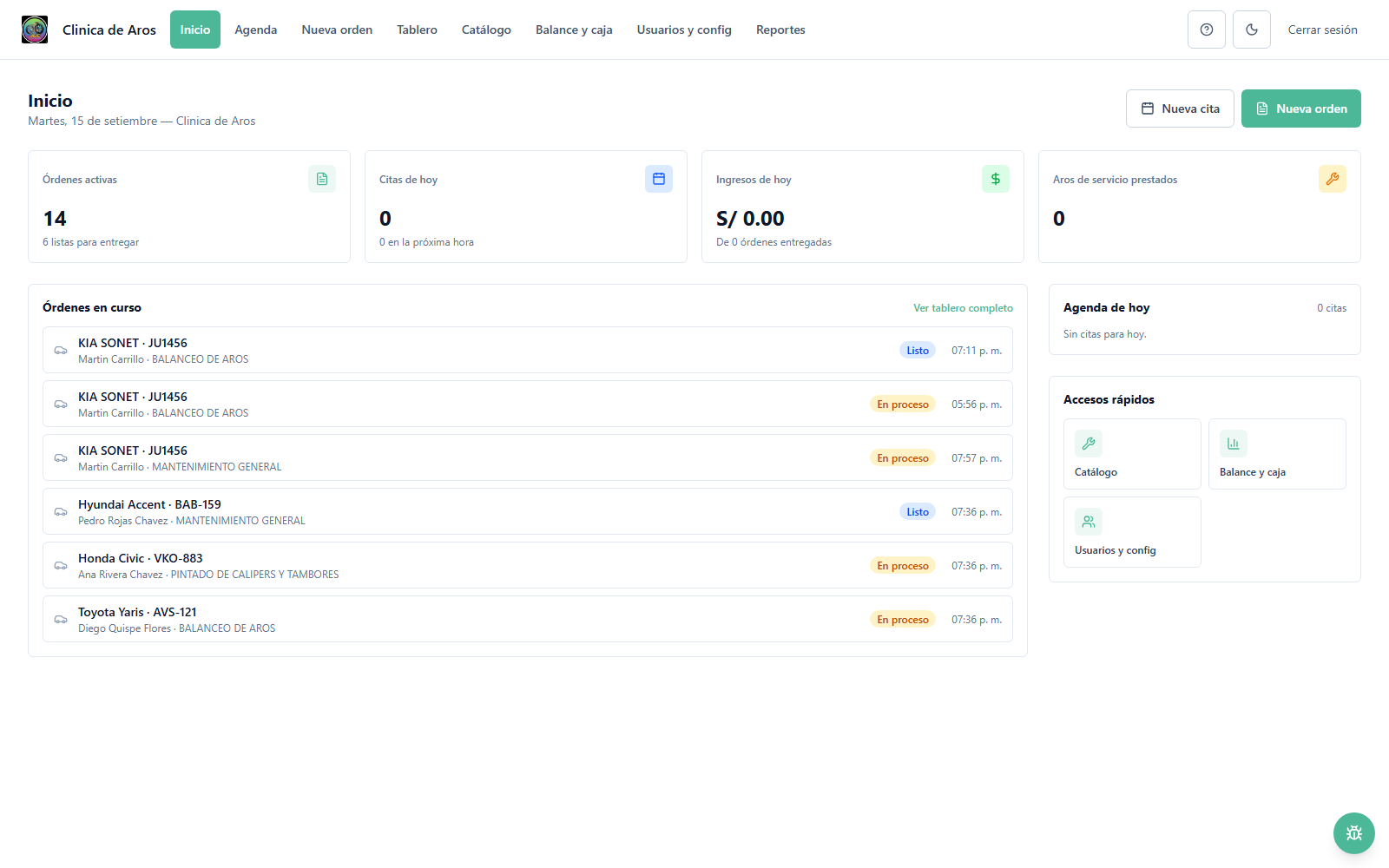
Task: Click the wrench icon in Aros de servicio card
Action: click(1333, 179)
